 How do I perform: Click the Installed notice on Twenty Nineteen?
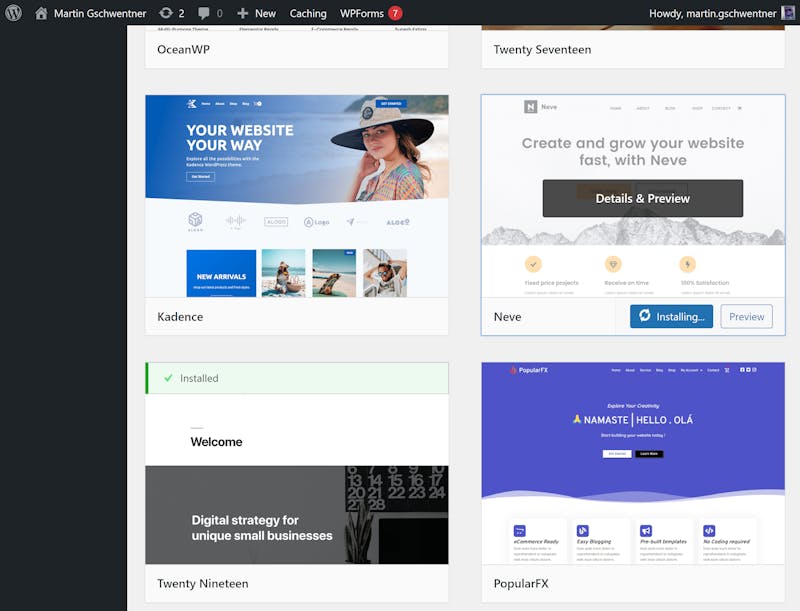tap(297, 378)
